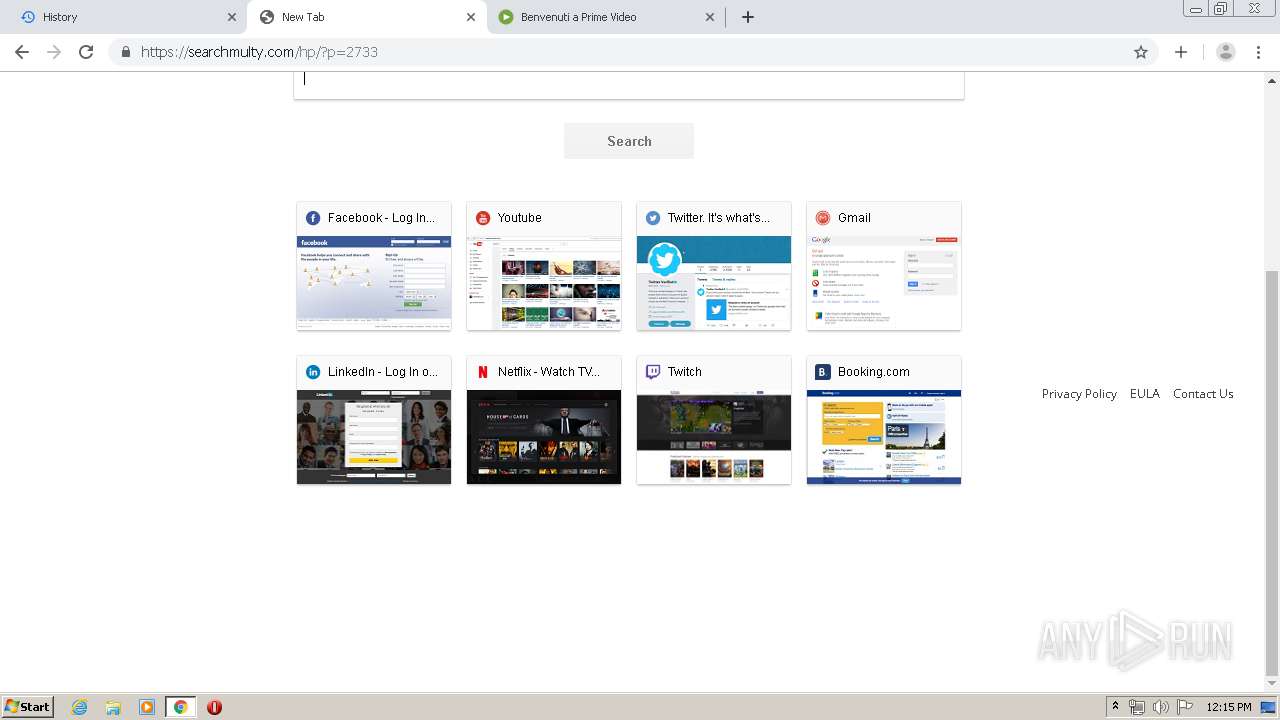The width and height of the screenshot is (1280, 720).
Task: Open the Twitter page preview thumbnail
Action: [x=714, y=283]
